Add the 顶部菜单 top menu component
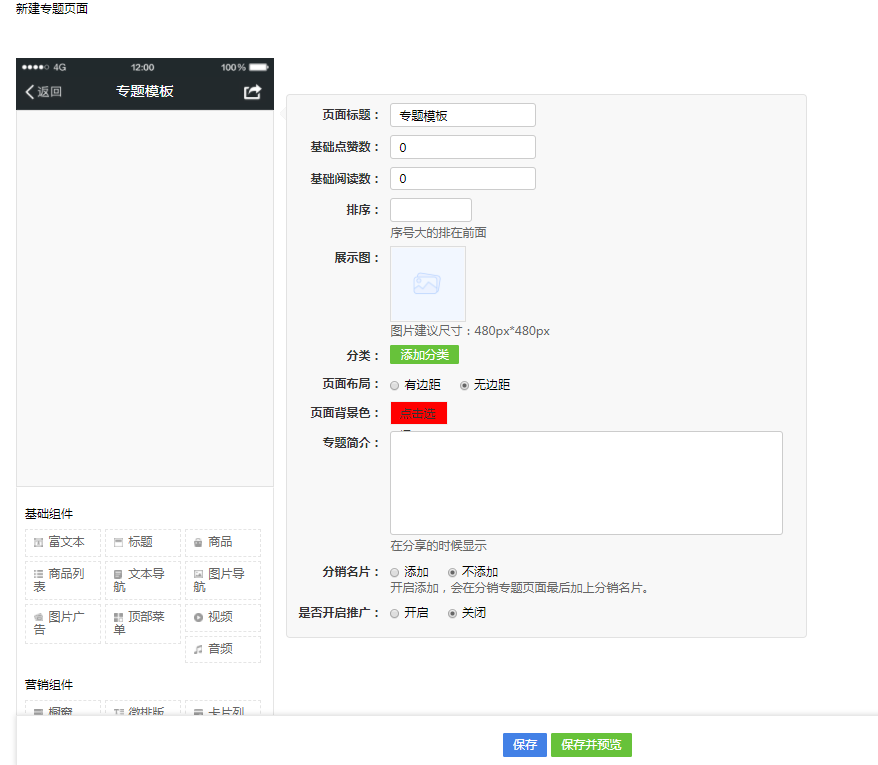 tap(142, 623)
